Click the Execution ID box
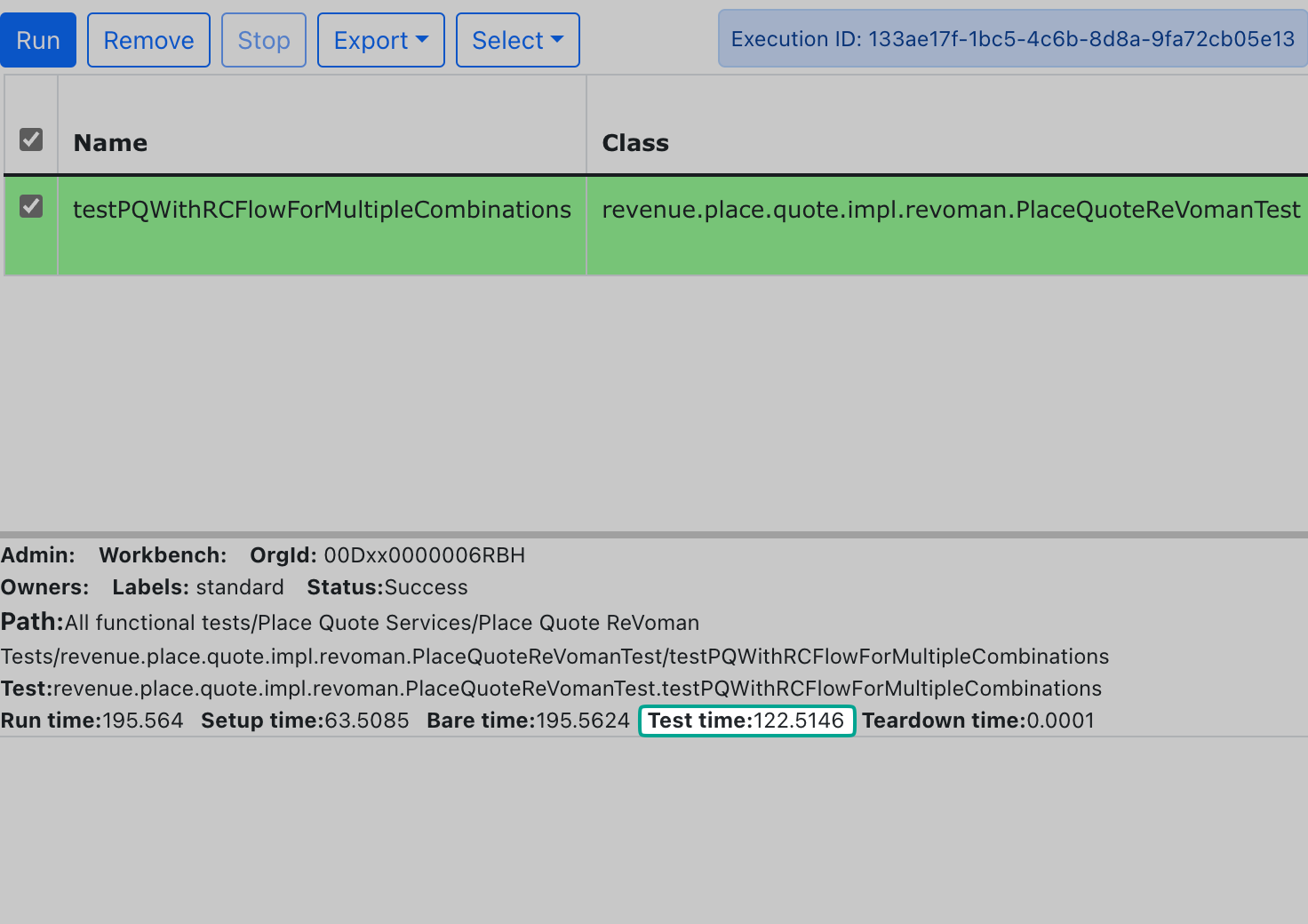 pos(1013,39)
